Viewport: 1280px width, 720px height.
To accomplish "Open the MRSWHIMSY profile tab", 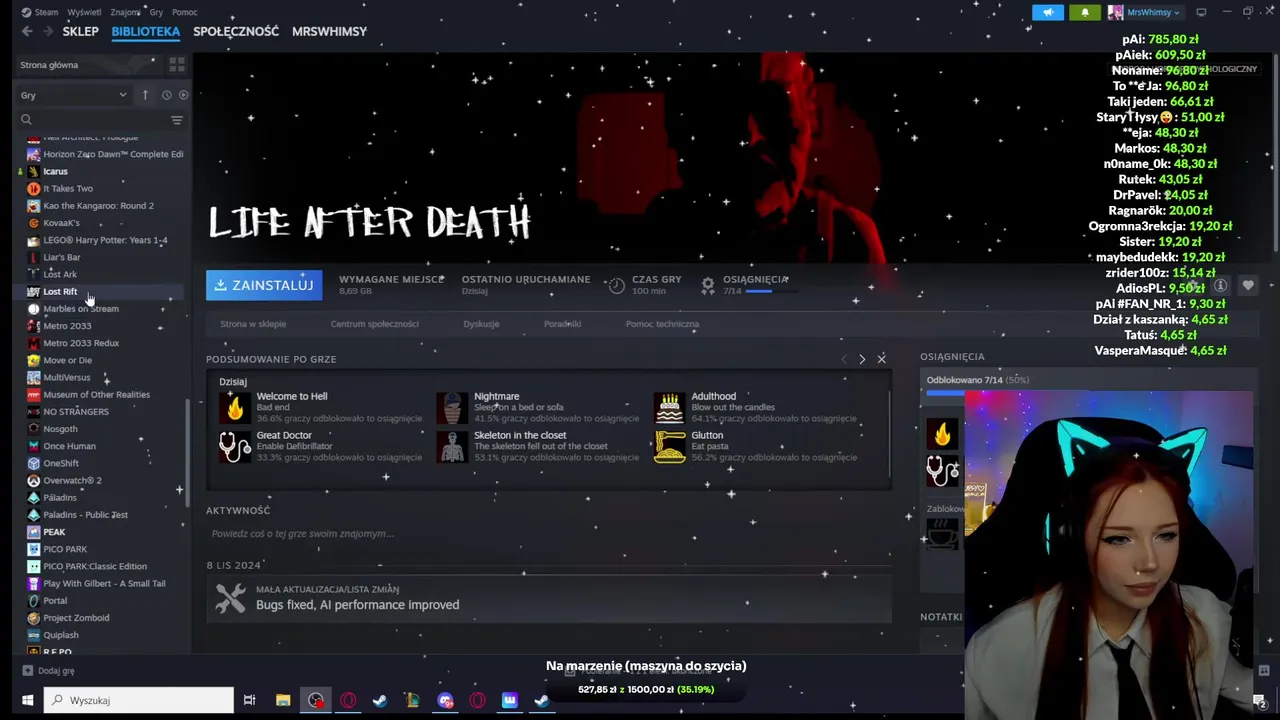I will tap(329, 31).
